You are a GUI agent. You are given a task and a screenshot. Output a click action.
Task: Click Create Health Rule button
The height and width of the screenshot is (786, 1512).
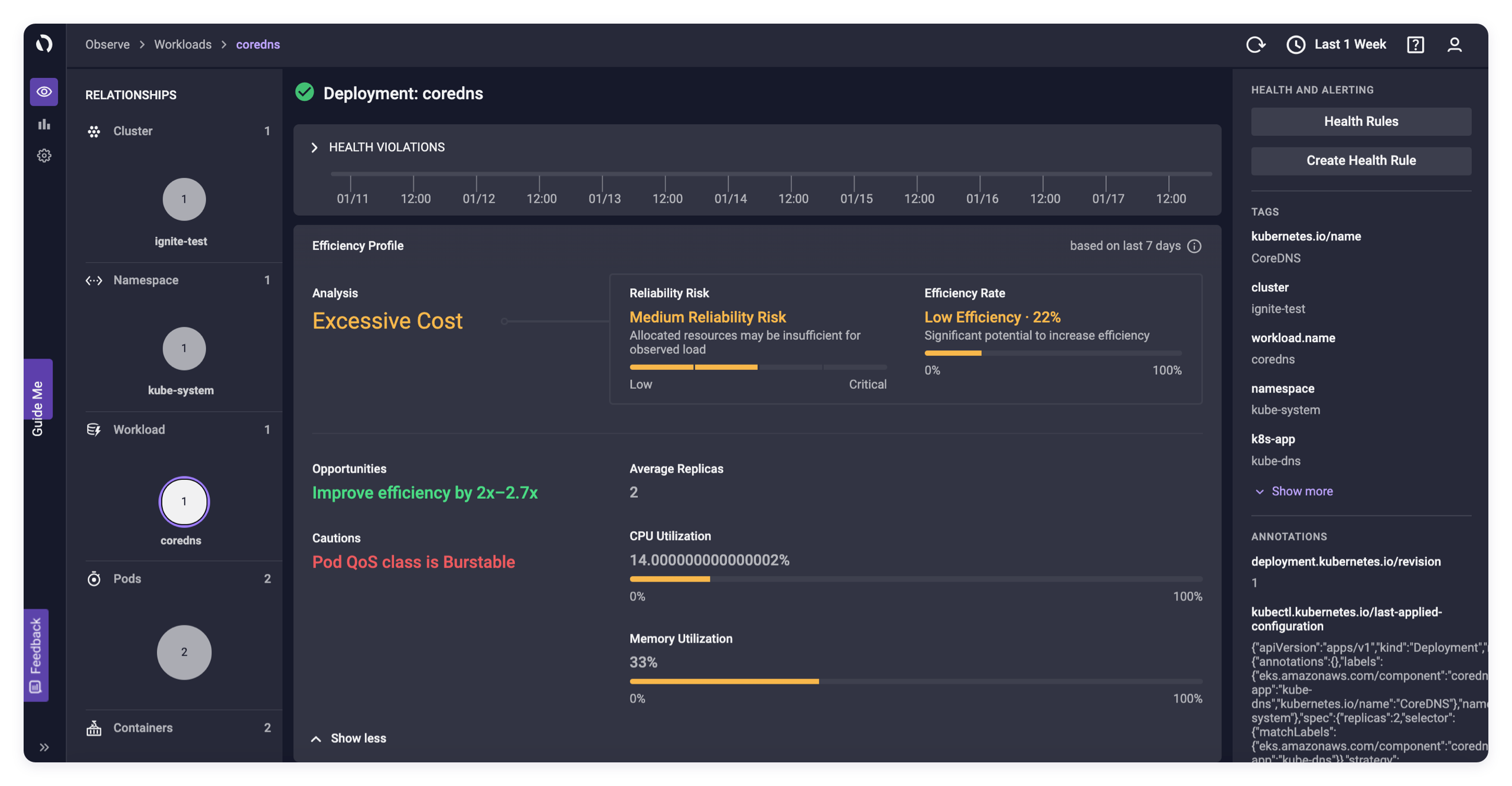tap(1361, 160)
